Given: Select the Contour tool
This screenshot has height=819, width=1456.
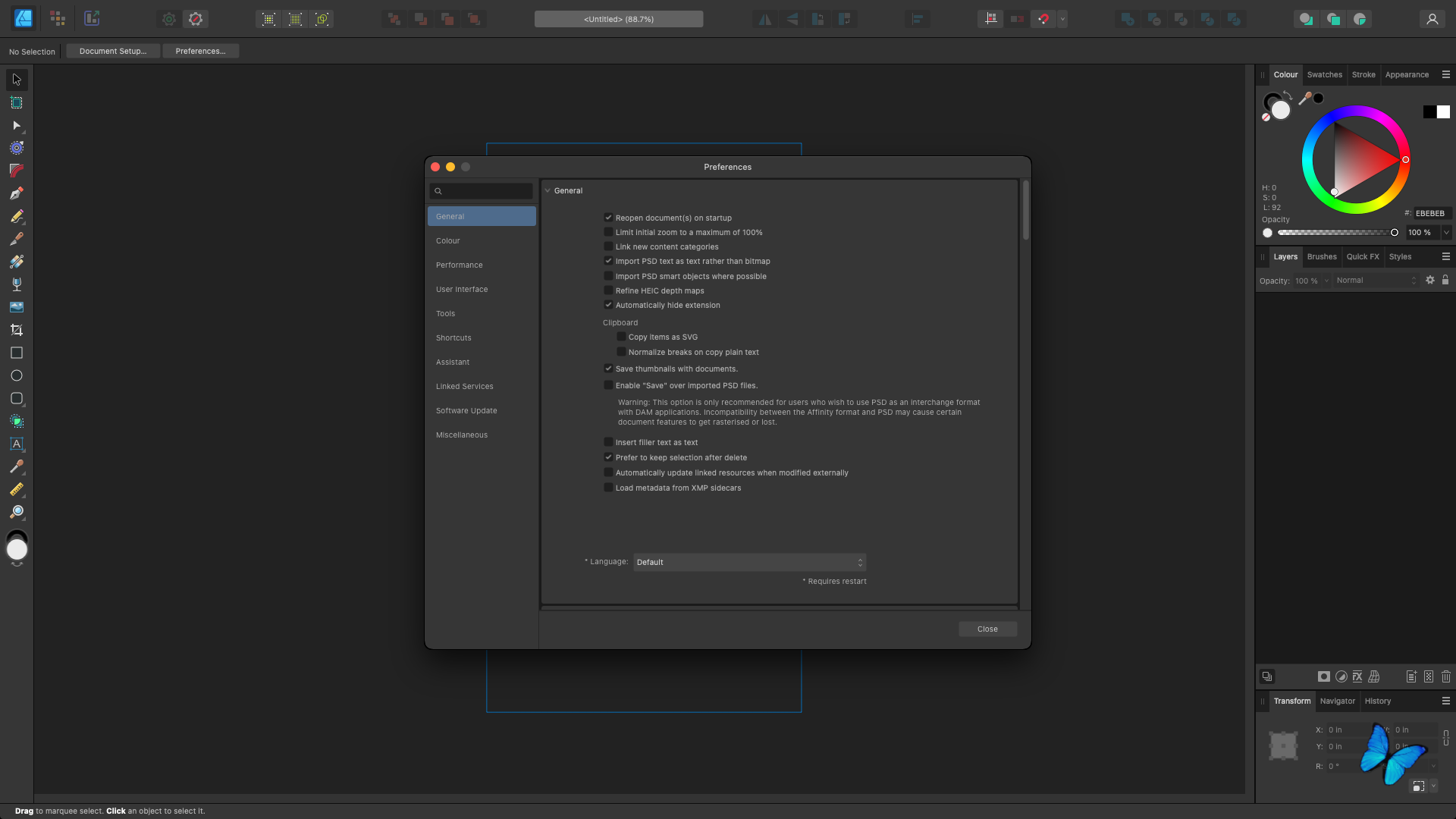Looking at the screenshot, I should point(17,148).
